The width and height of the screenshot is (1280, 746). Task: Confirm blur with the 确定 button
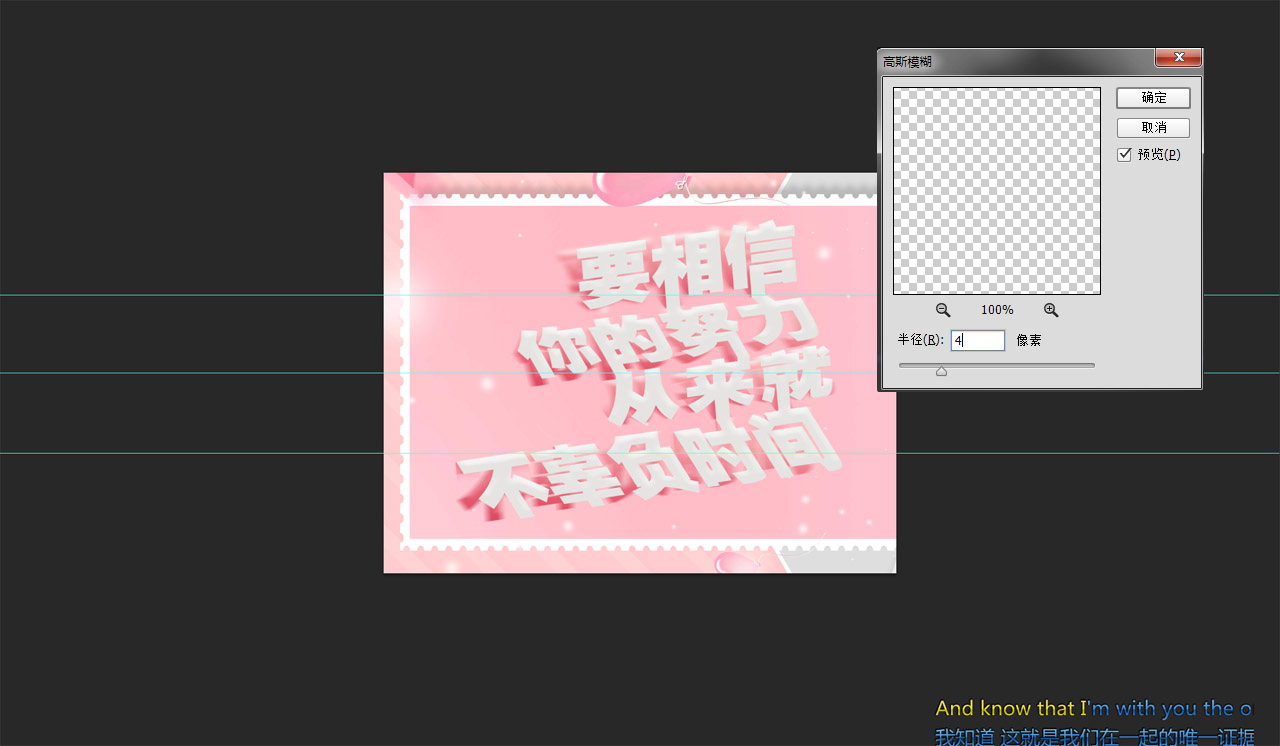tap(1153, 98)
